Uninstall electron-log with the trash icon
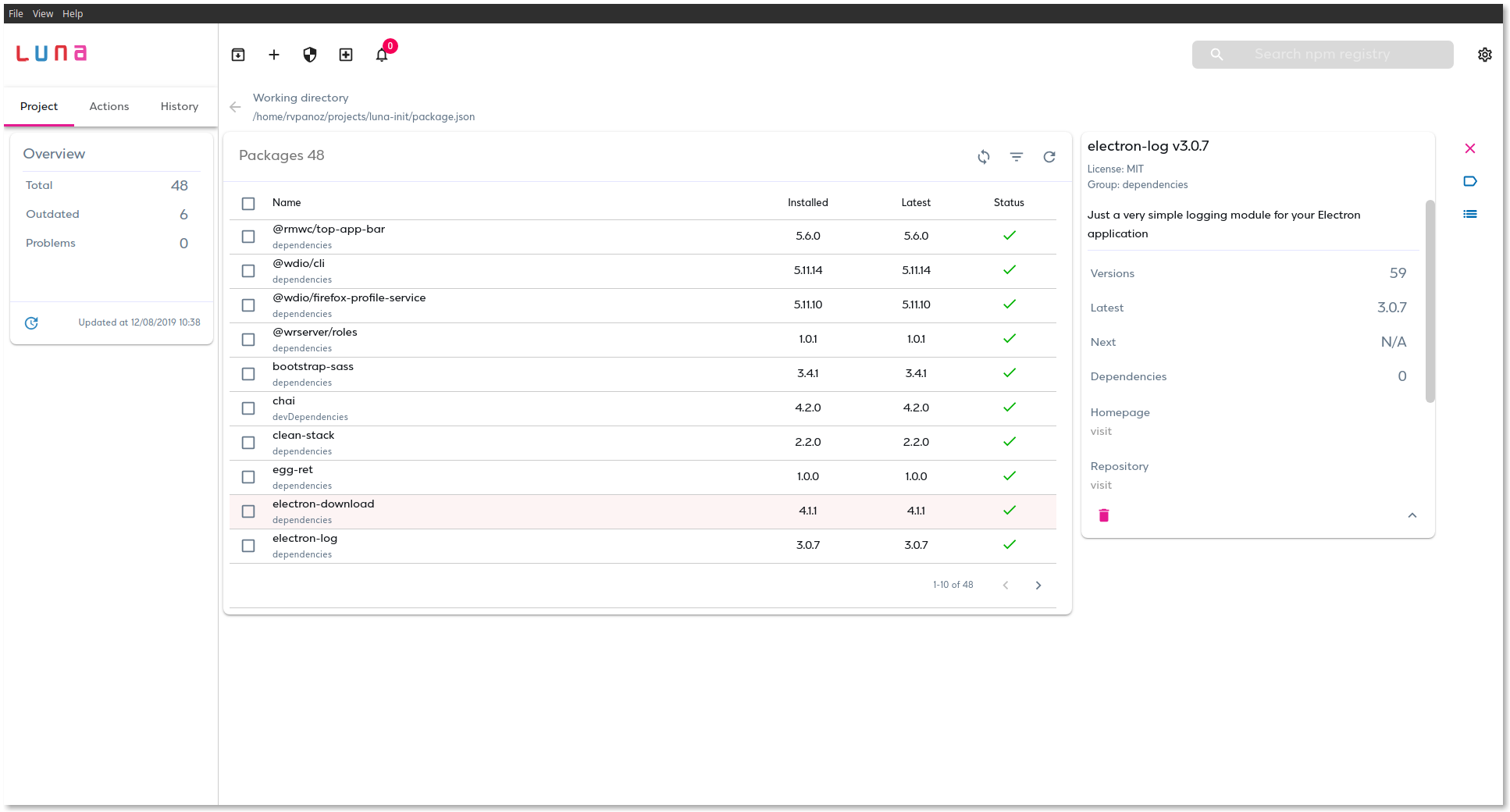 (1104, 515)
